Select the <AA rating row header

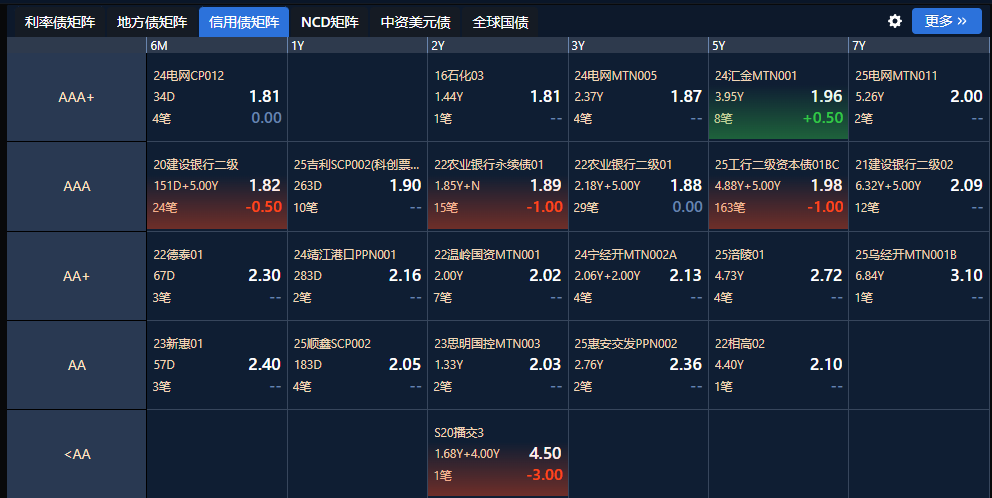[x=76, y=454]
